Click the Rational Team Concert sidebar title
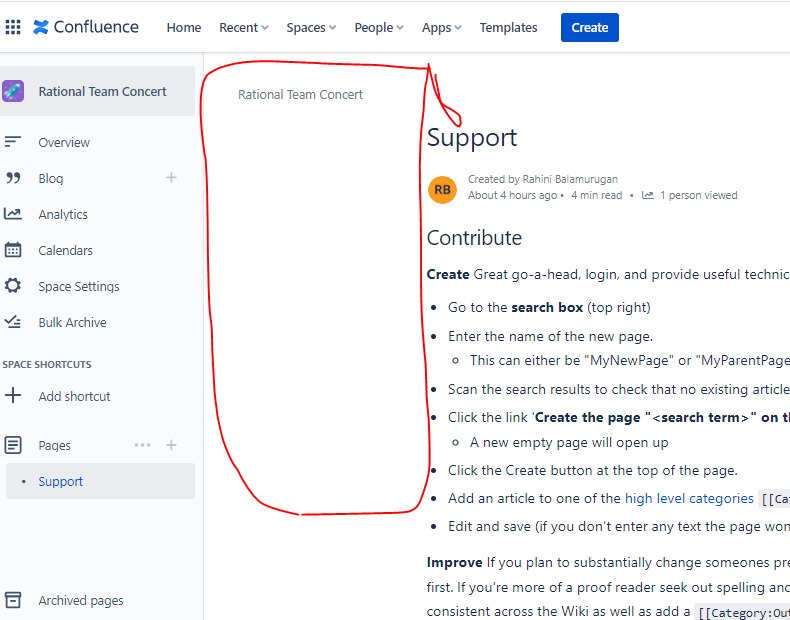The width and height of the screenshot is (790, 620). tap(102, 91)
